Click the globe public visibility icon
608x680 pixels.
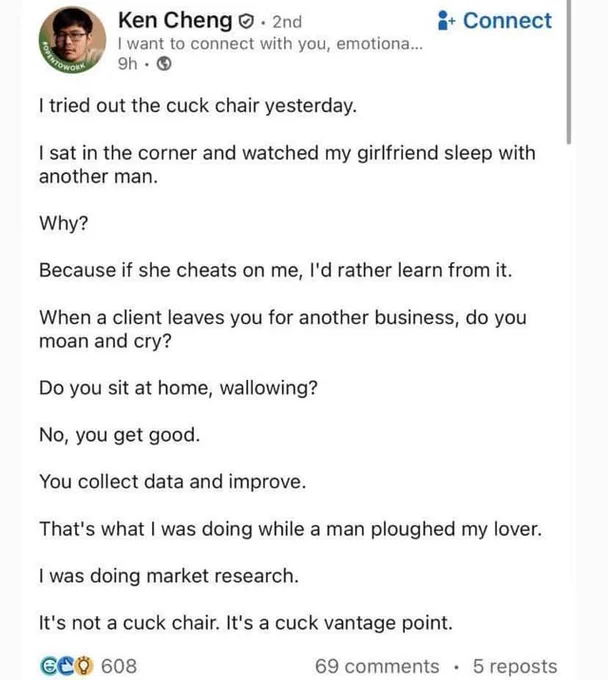[x=164, y=64]
